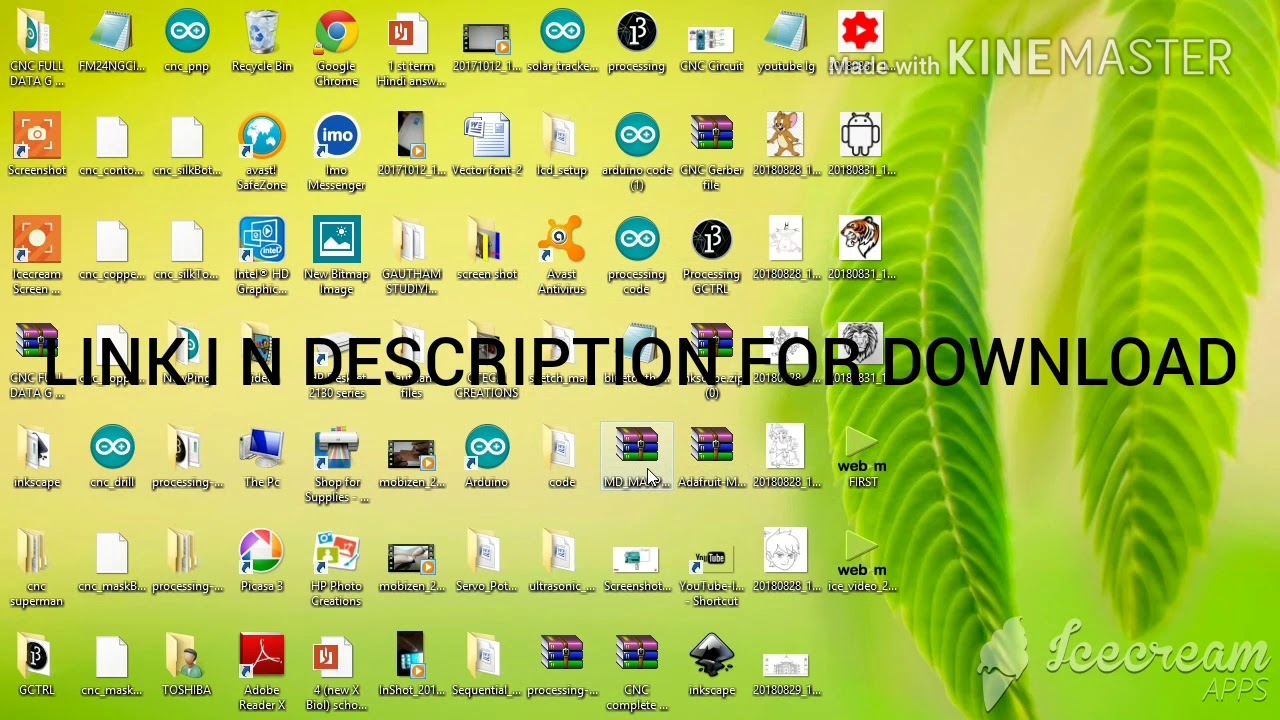
Task: Select the CNC complete archive file
Action: [637, 673]
